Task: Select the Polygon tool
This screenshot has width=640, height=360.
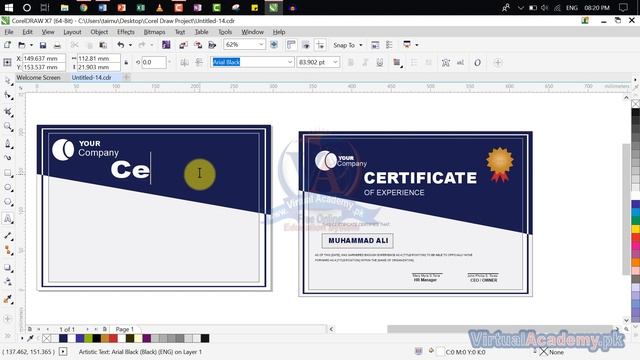Action: [x=7, y=202]
